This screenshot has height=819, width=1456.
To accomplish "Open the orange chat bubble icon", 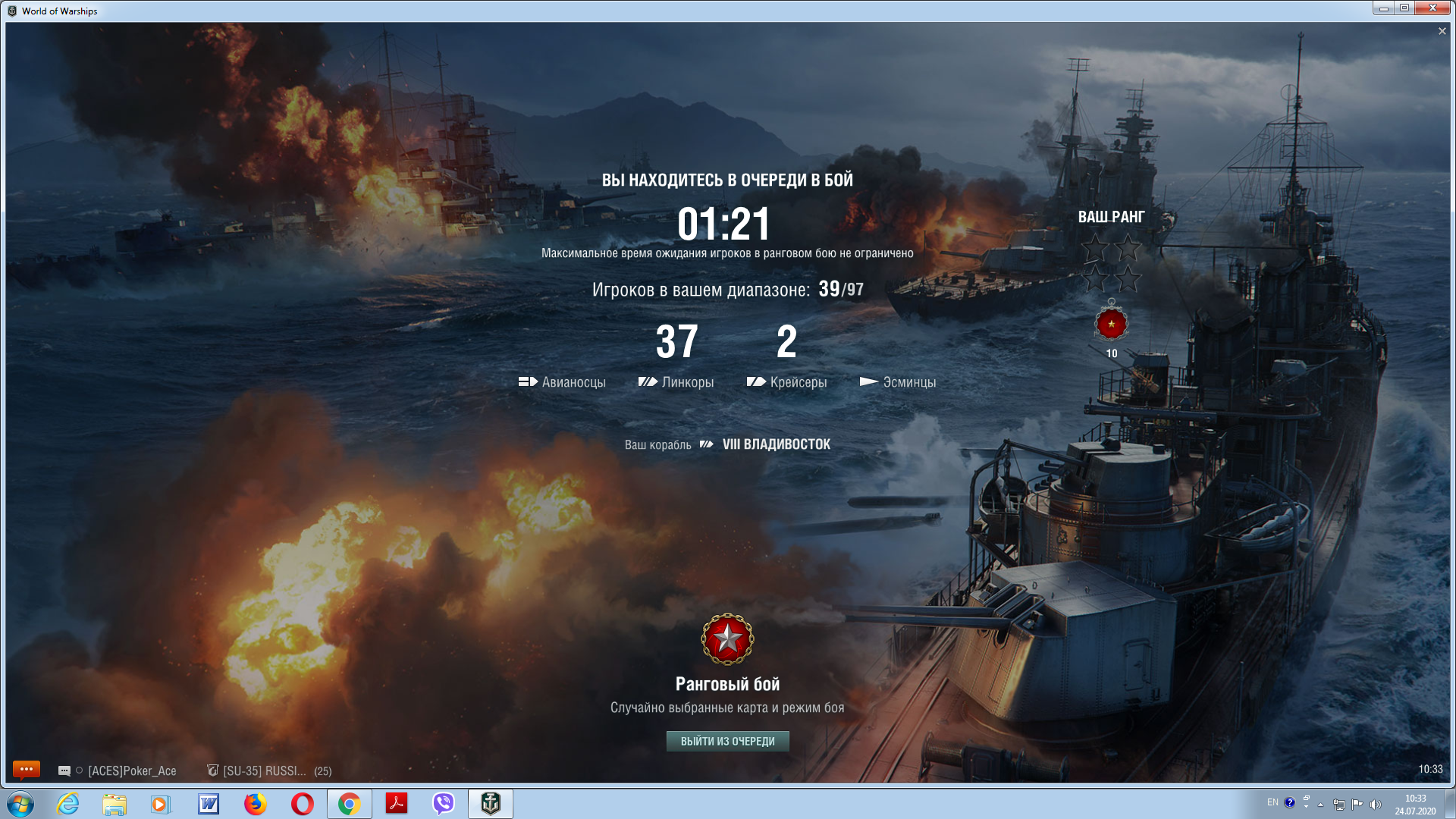I will [26, 770].
